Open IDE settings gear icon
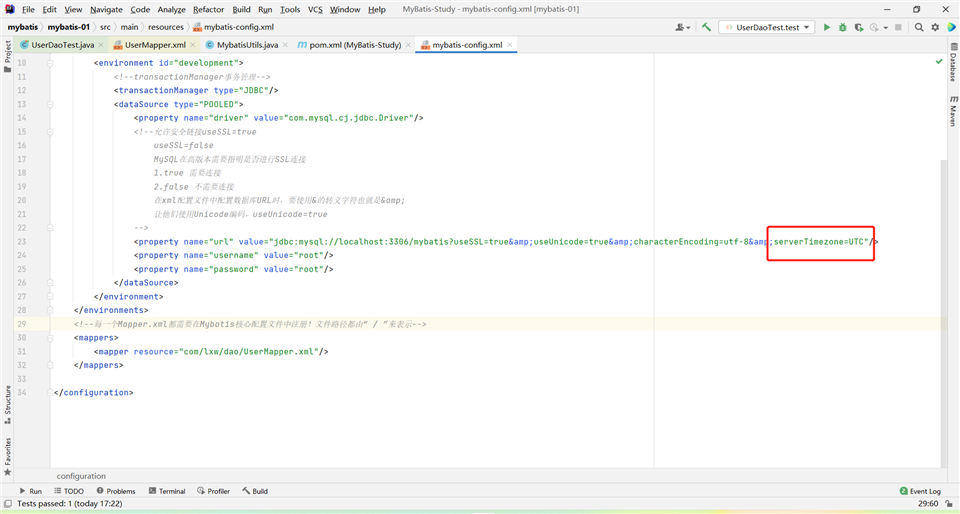960x514 pixels. tap(935, 27)
